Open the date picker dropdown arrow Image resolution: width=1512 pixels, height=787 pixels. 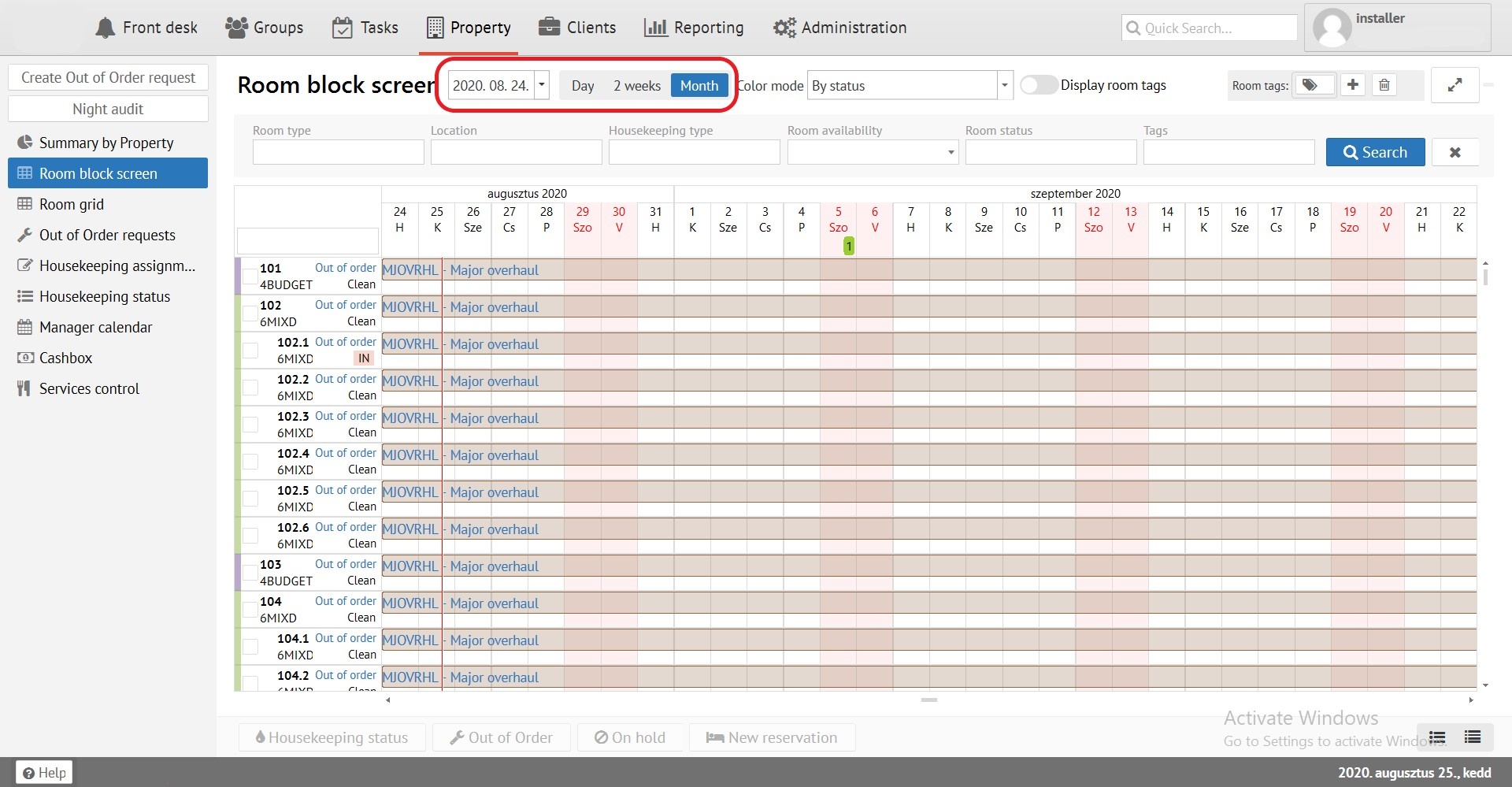click(x=542, y=85)
